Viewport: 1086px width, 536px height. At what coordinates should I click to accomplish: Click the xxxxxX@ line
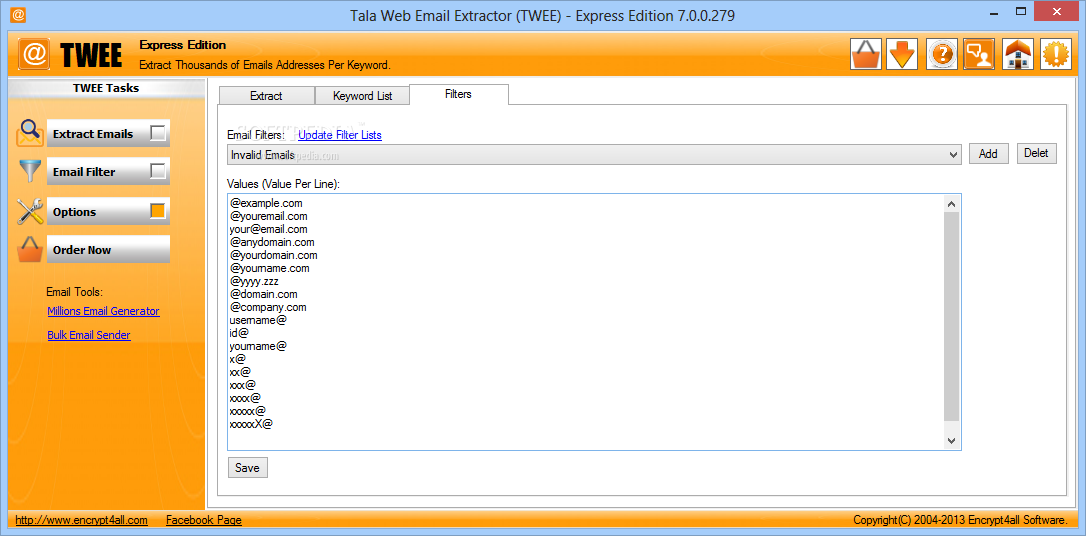click(250, 424)
